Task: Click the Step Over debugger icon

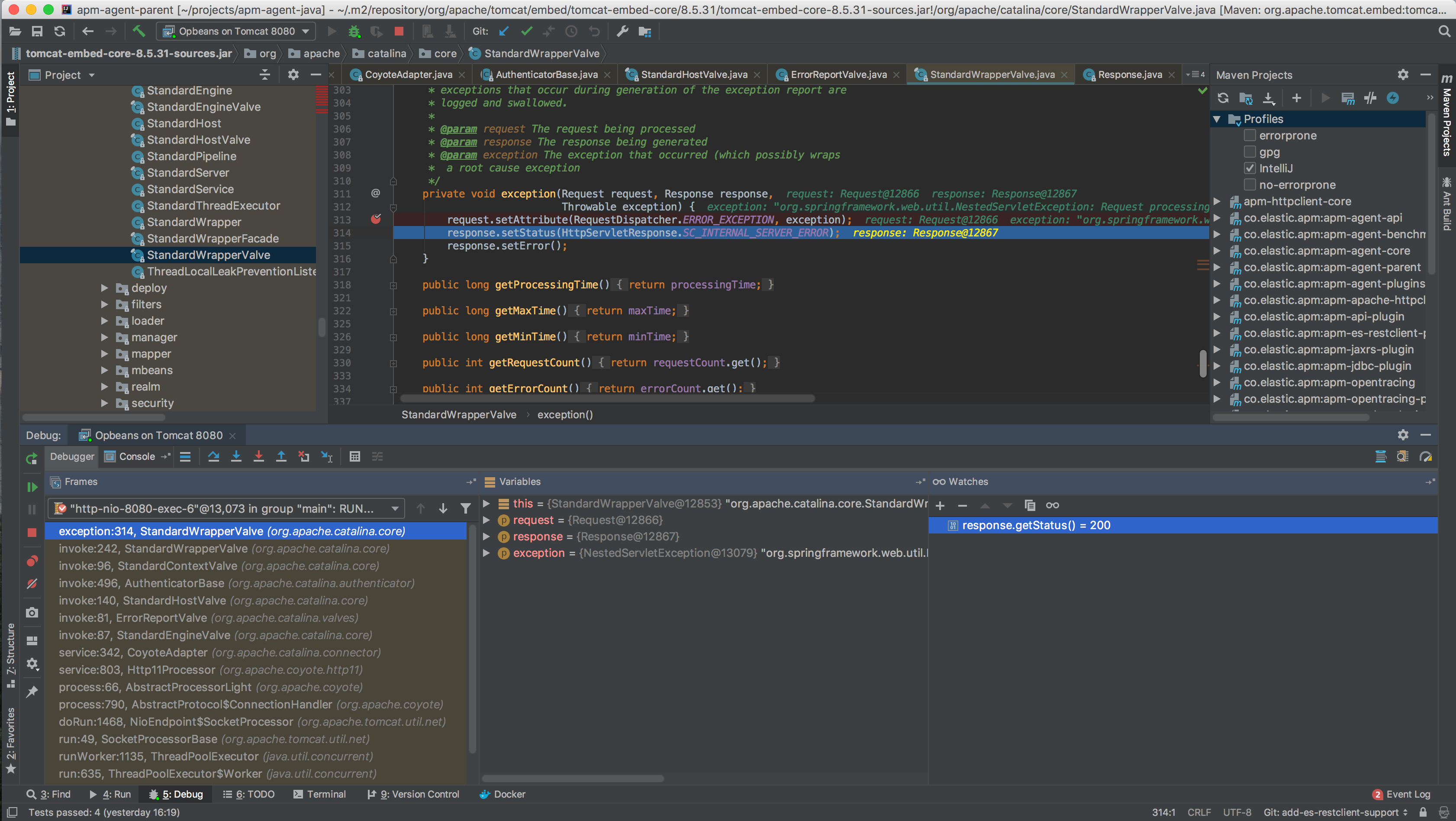Action: pyautogui.click(x=213, y=457)
